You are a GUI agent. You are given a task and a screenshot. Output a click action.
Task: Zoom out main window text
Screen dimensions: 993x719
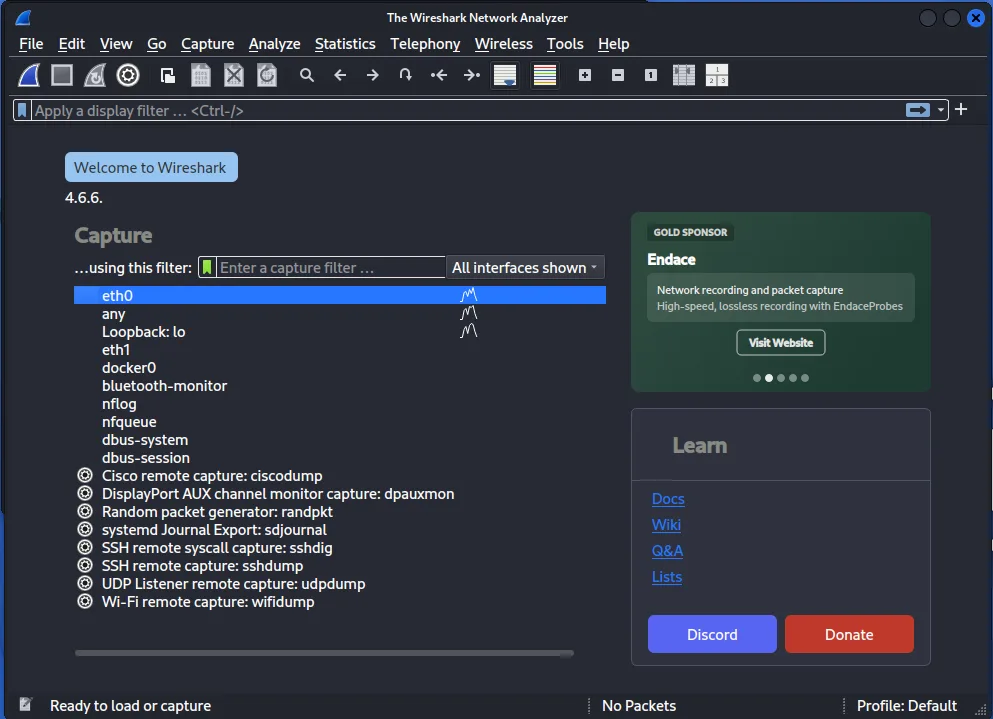click(617, 75)
